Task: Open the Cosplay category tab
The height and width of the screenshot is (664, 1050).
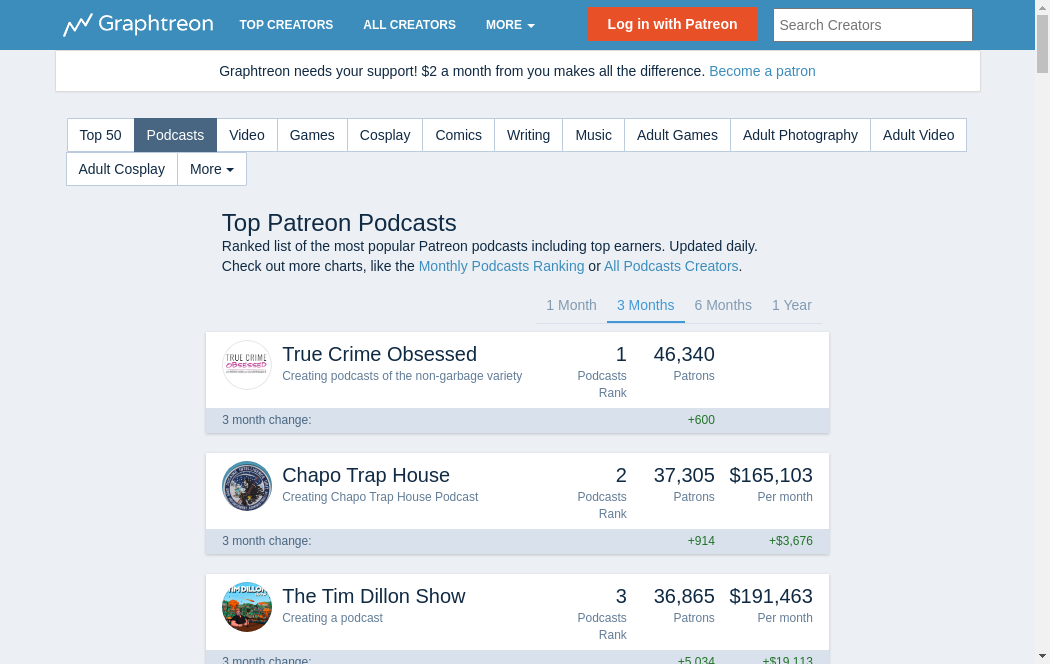Action: (x=385, y=135)
